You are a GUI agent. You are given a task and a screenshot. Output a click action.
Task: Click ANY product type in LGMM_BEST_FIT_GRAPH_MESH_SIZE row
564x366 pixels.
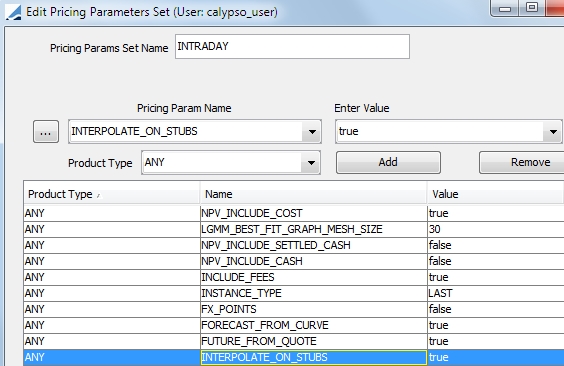coord(112,229)
